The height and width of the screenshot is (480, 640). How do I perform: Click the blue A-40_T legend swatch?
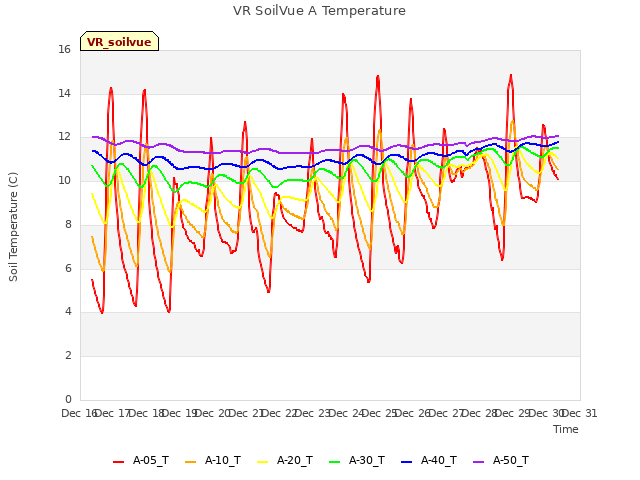(407, 462)
